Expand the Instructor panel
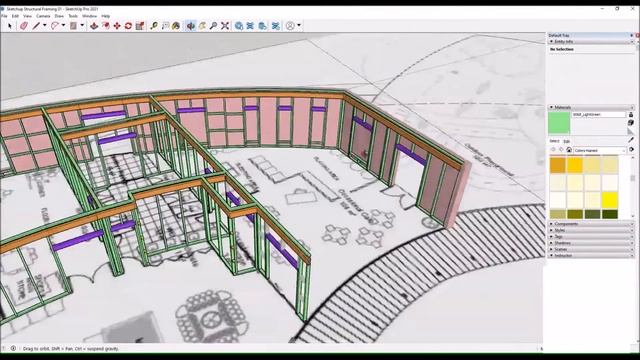The width and height of the screenshot is (640, 360). tap(551, 256)
